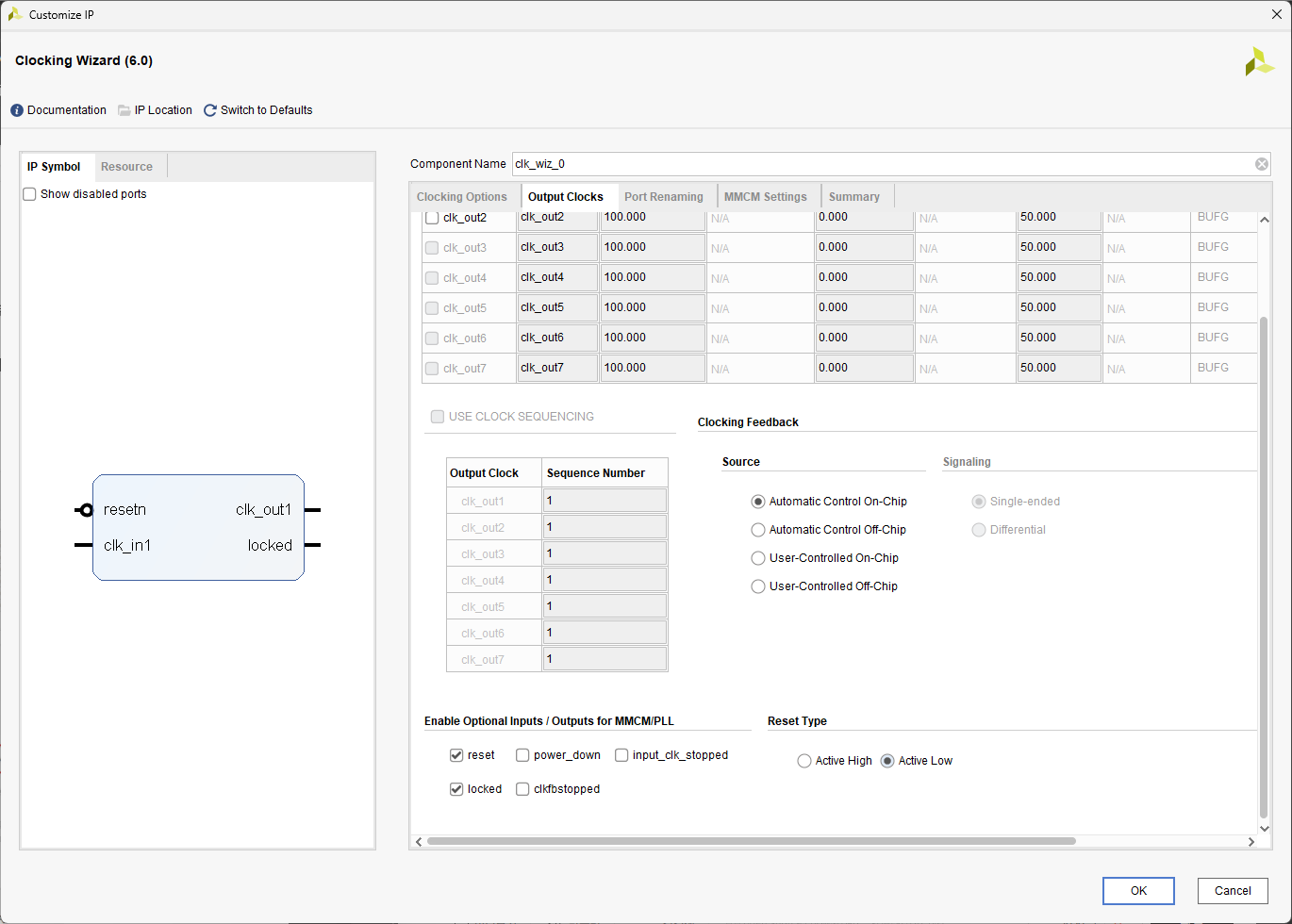Open the Documentation link
Image resolution: width=1292 pixels, height=924 pixels.
(x=67, y=110)
